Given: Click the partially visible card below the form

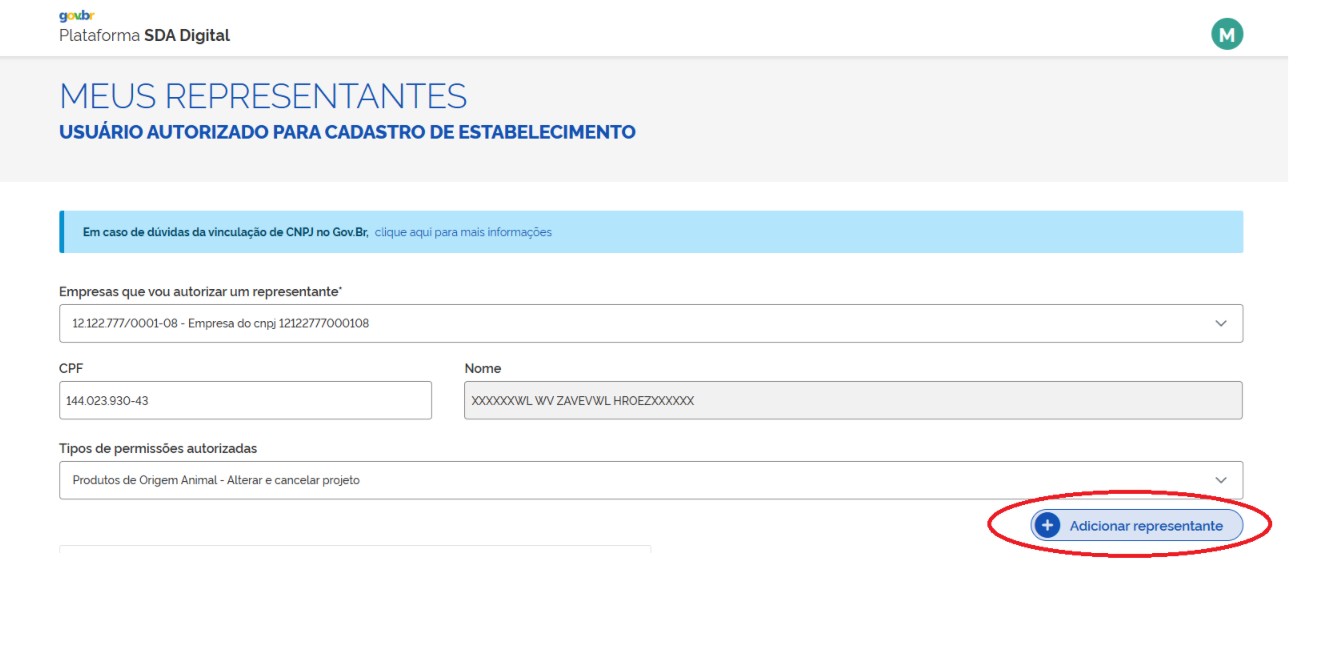Looking at the screenshot, I should pos(355,548).
